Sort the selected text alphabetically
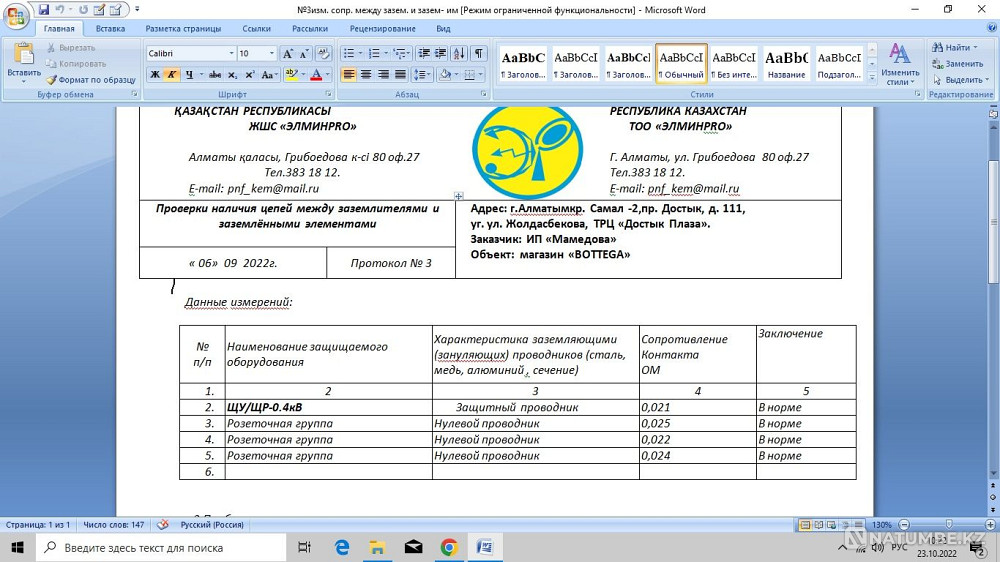The height and width of the screenshot is (562, 1000). tap(459, 54)
